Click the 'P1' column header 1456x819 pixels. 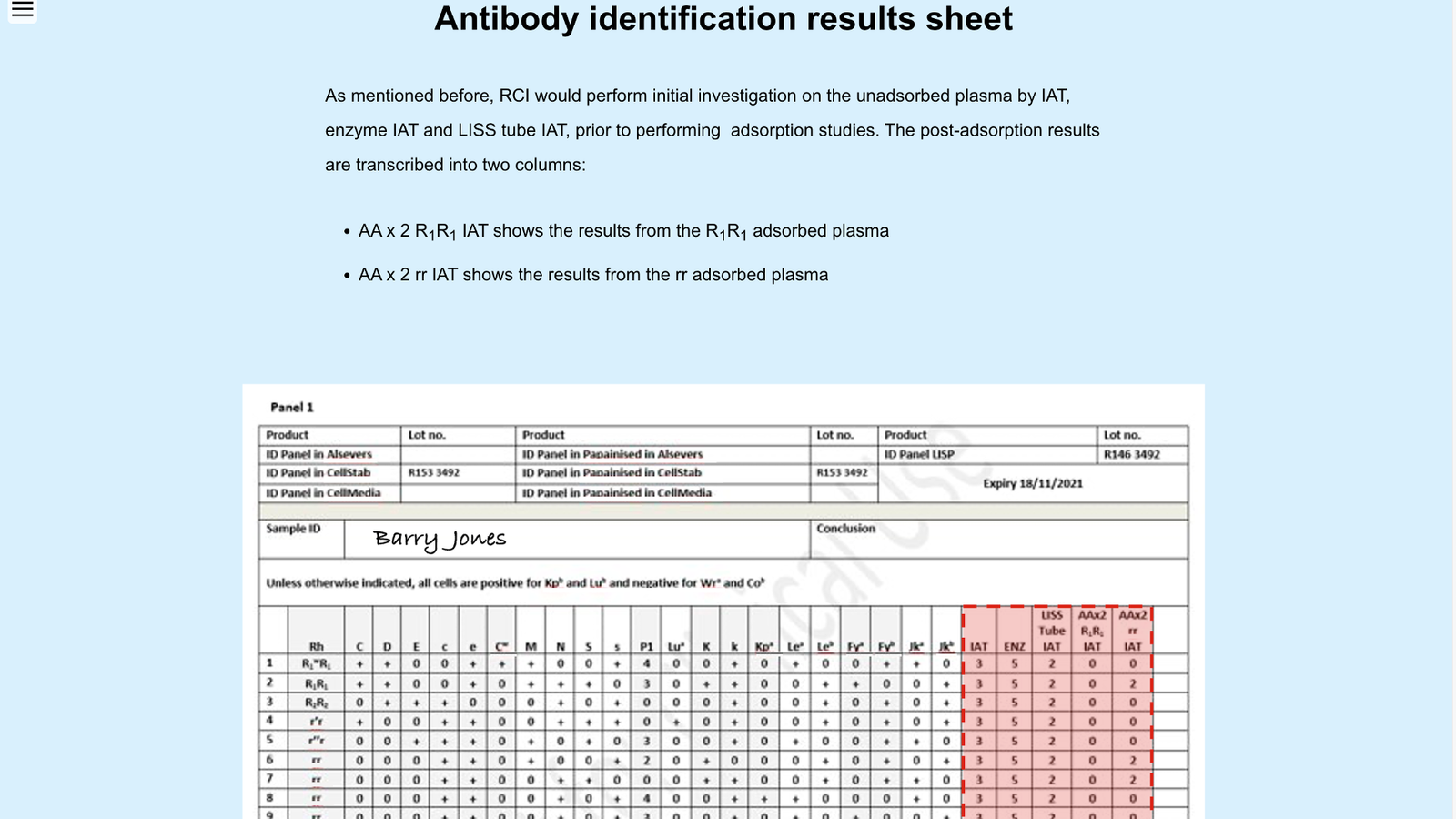pos(646,646)
